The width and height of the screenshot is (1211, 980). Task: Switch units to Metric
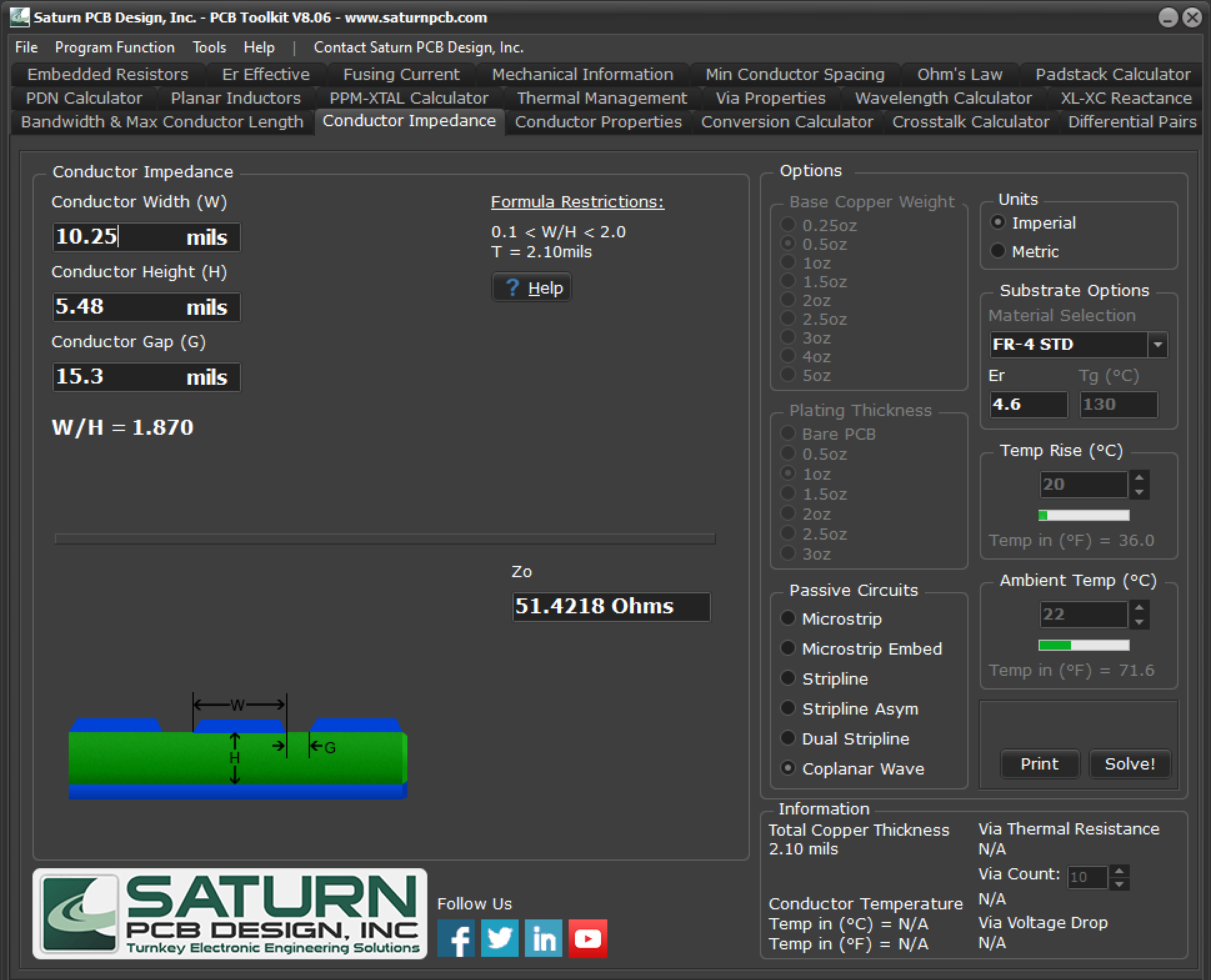[998, 250]
